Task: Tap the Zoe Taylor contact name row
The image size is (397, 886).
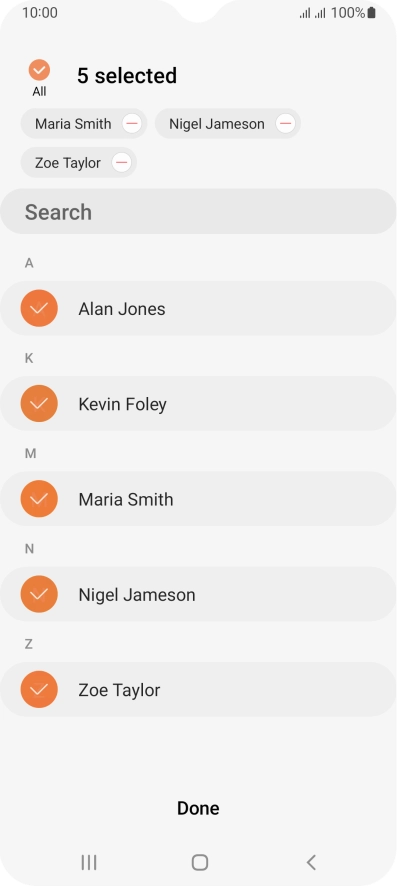Action: click(198, 689)
